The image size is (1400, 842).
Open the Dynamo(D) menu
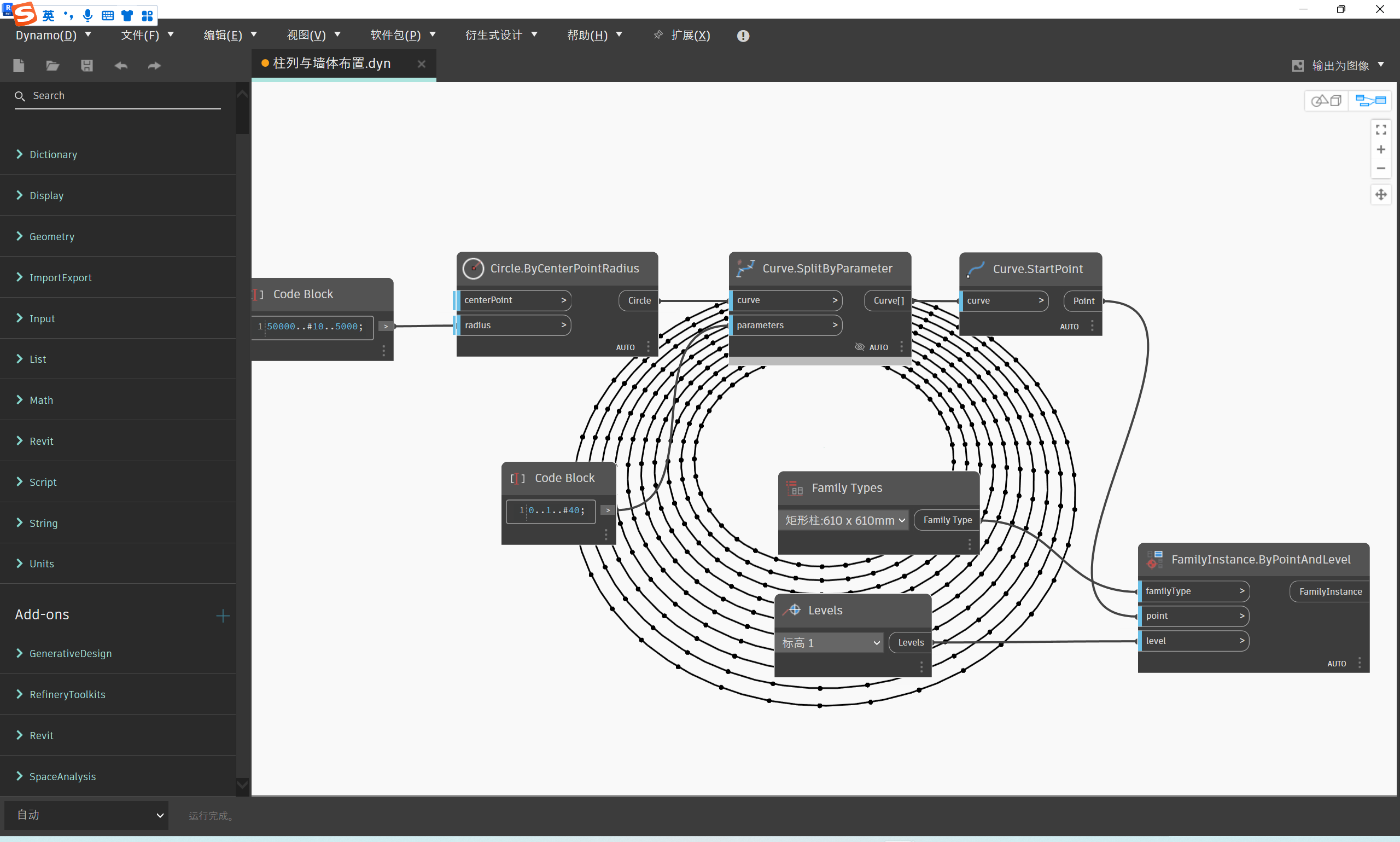pos(52,35)
